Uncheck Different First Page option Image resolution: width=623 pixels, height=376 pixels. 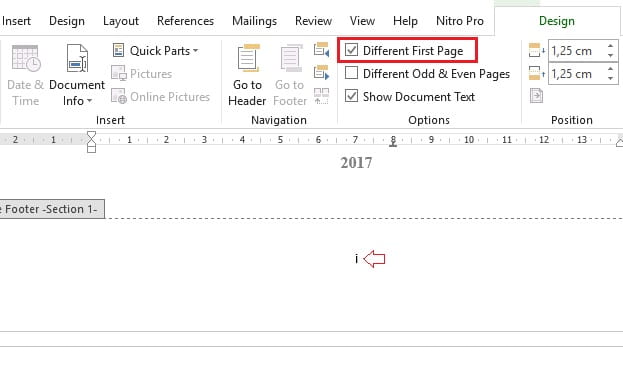(351, 50)
